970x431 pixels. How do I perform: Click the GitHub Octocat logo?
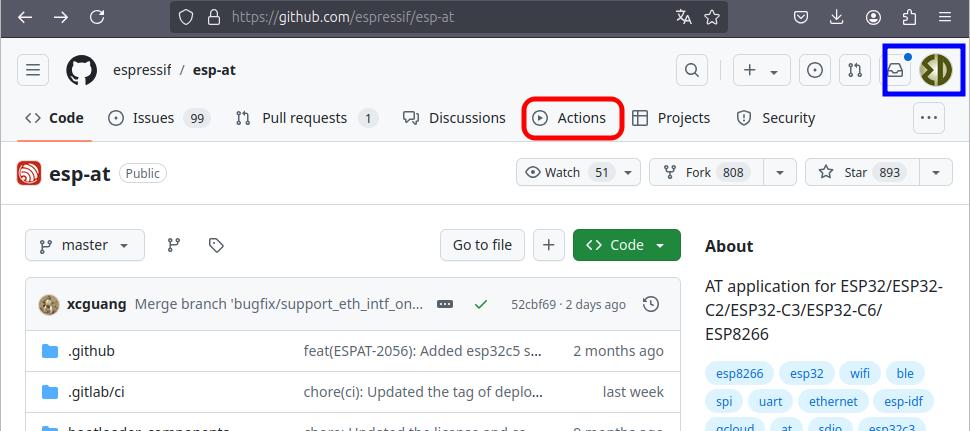click(x=82, y=70)
